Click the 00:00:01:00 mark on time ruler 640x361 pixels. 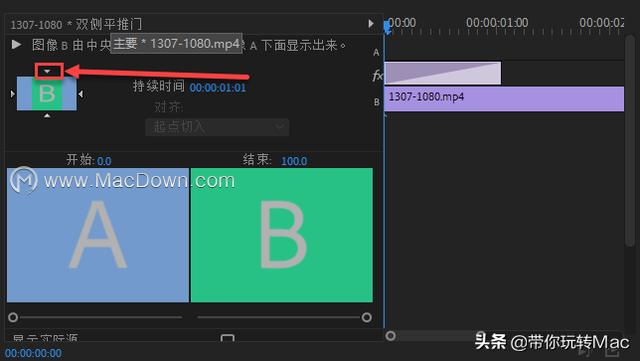click(x=497, y=22)
